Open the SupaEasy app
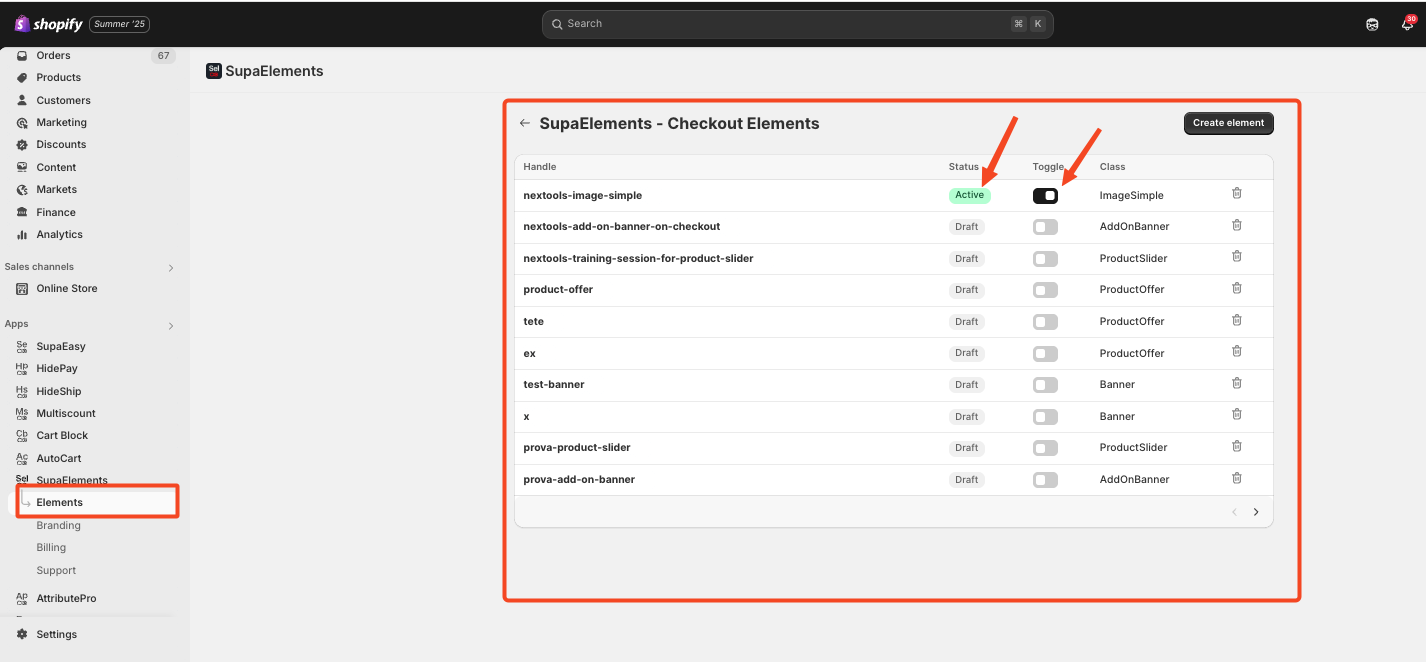The image size is (1426, 662). [61, 346]
